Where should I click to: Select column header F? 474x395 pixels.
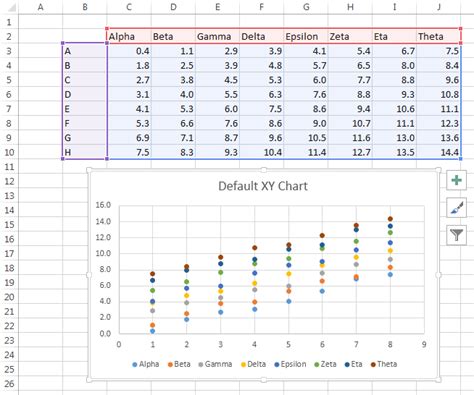(x=262, y=7)
